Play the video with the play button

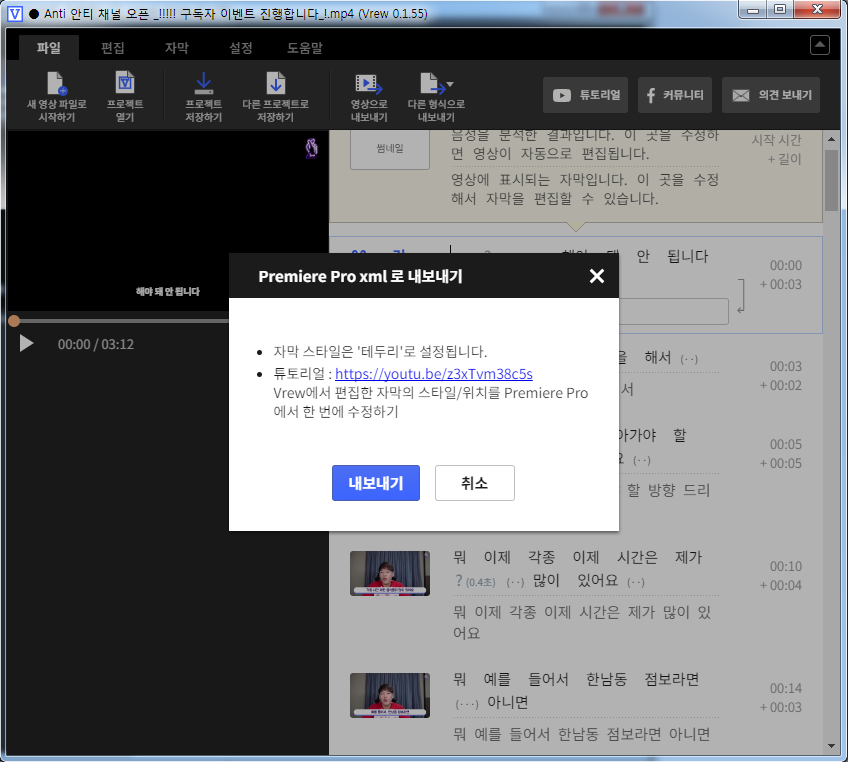click(x=26, y=343)
